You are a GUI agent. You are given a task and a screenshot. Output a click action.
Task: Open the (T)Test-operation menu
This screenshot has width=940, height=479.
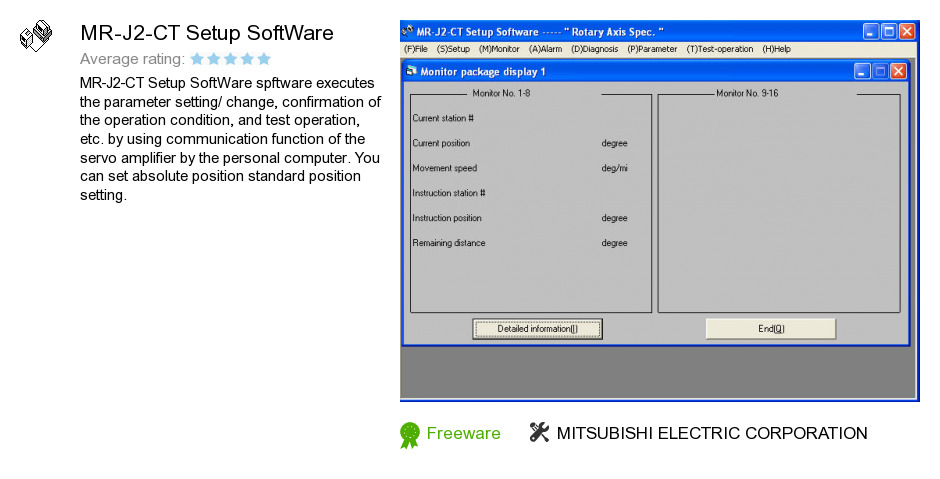[720, 49]
